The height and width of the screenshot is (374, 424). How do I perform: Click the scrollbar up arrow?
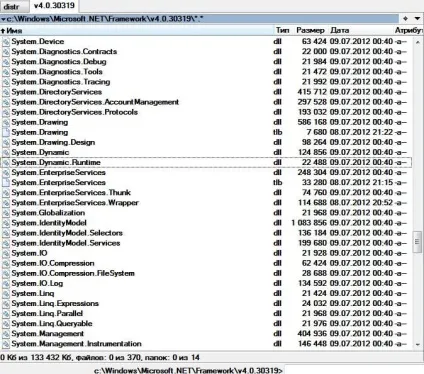(418, 42)
